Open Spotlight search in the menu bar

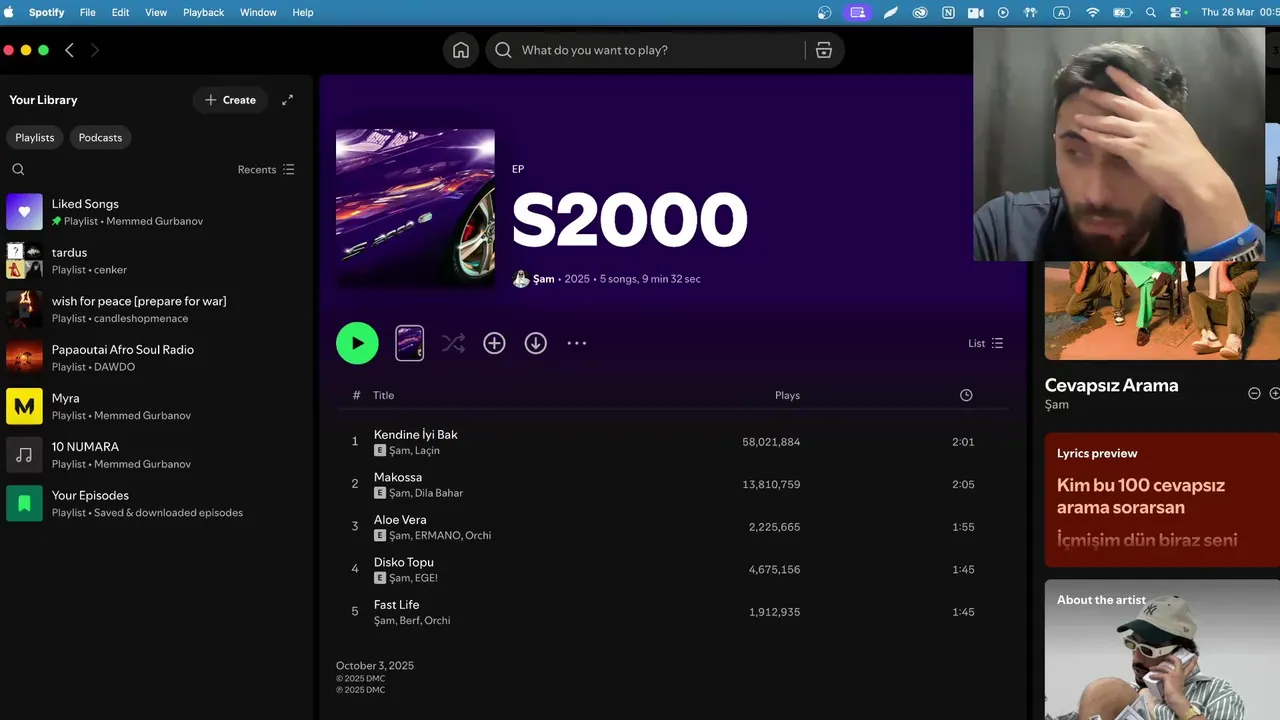coord(1151,12)
